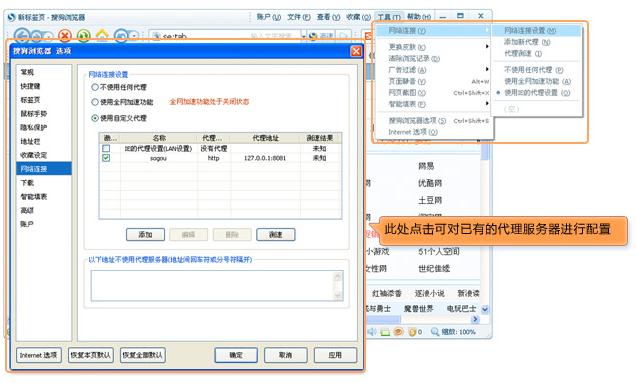Click the 确定 button
636x383 pixels.
point(236,355)
